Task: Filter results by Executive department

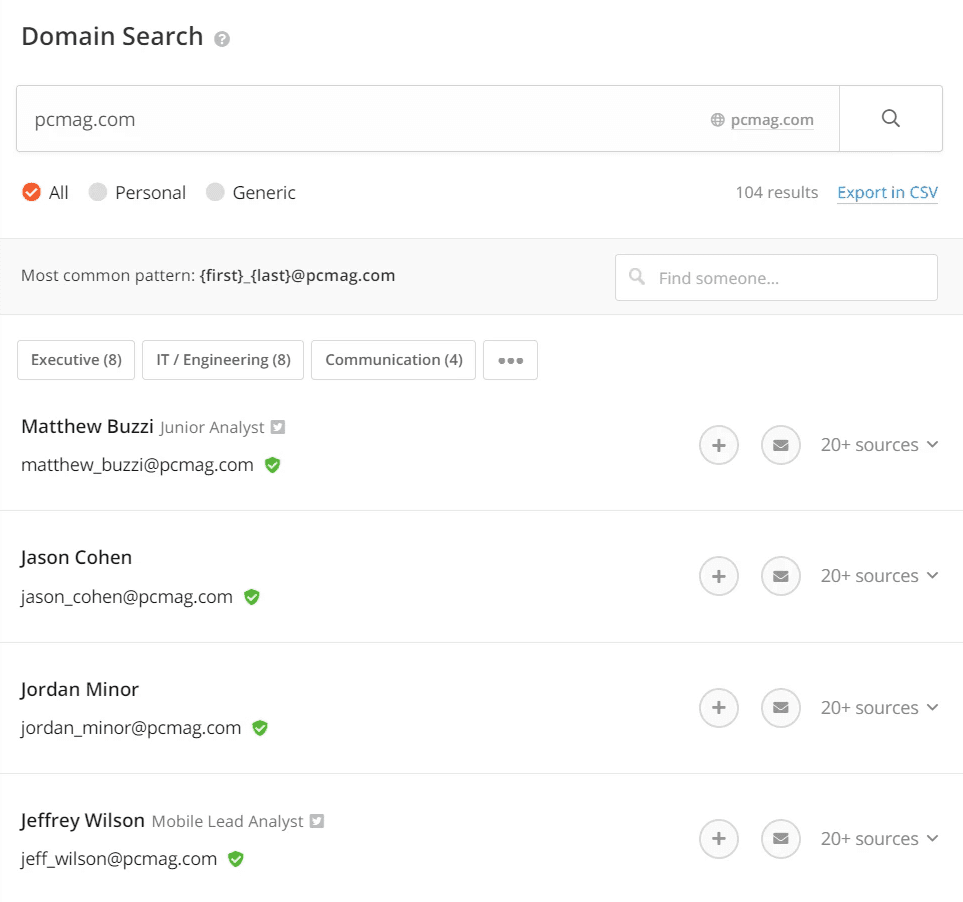Action: point(75,360)
